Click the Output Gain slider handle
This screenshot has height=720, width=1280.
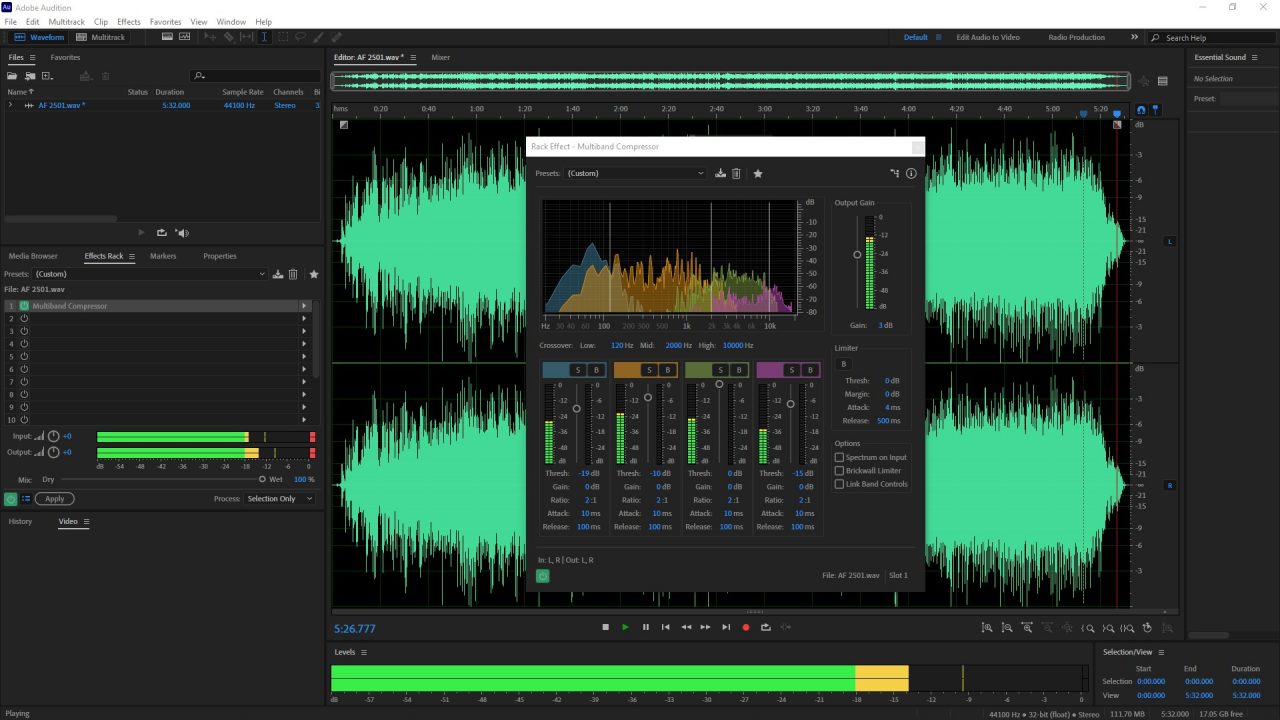click(x=857, y=255)
